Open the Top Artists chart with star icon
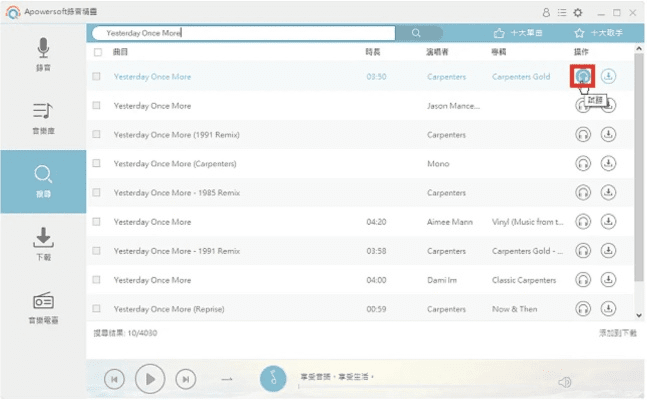The height and width of the screenshot is (400, 647). [600, 33]
